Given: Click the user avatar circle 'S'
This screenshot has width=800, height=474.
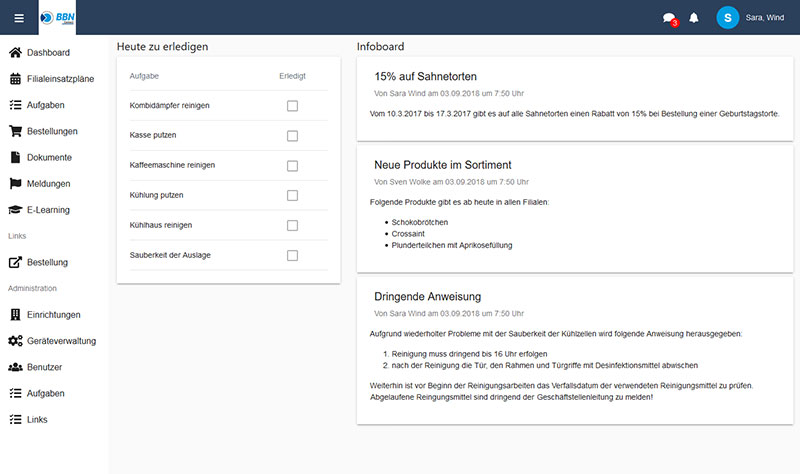Looking at the screenshot, I should pos(728,18).
